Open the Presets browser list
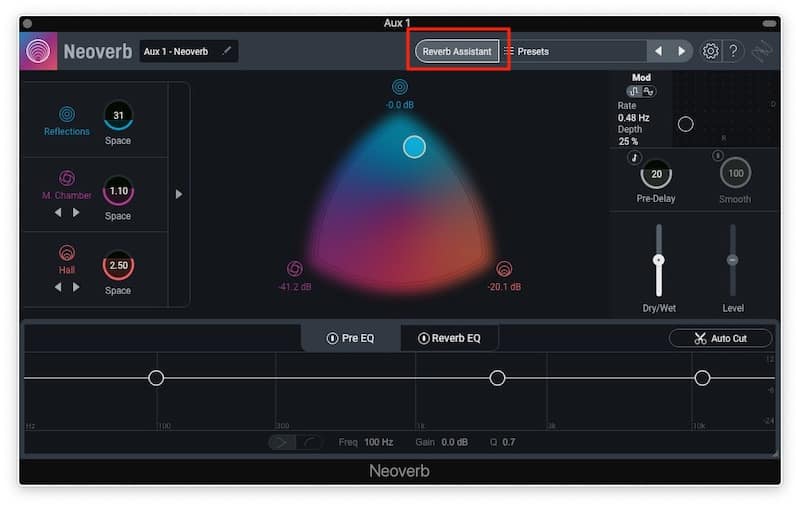The width and height of the screenshot is (800, 507). (573, 52)
